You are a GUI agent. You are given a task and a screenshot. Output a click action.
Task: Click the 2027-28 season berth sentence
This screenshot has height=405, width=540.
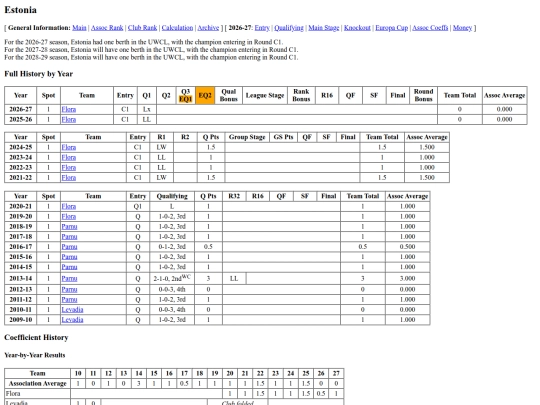(151, 50)
